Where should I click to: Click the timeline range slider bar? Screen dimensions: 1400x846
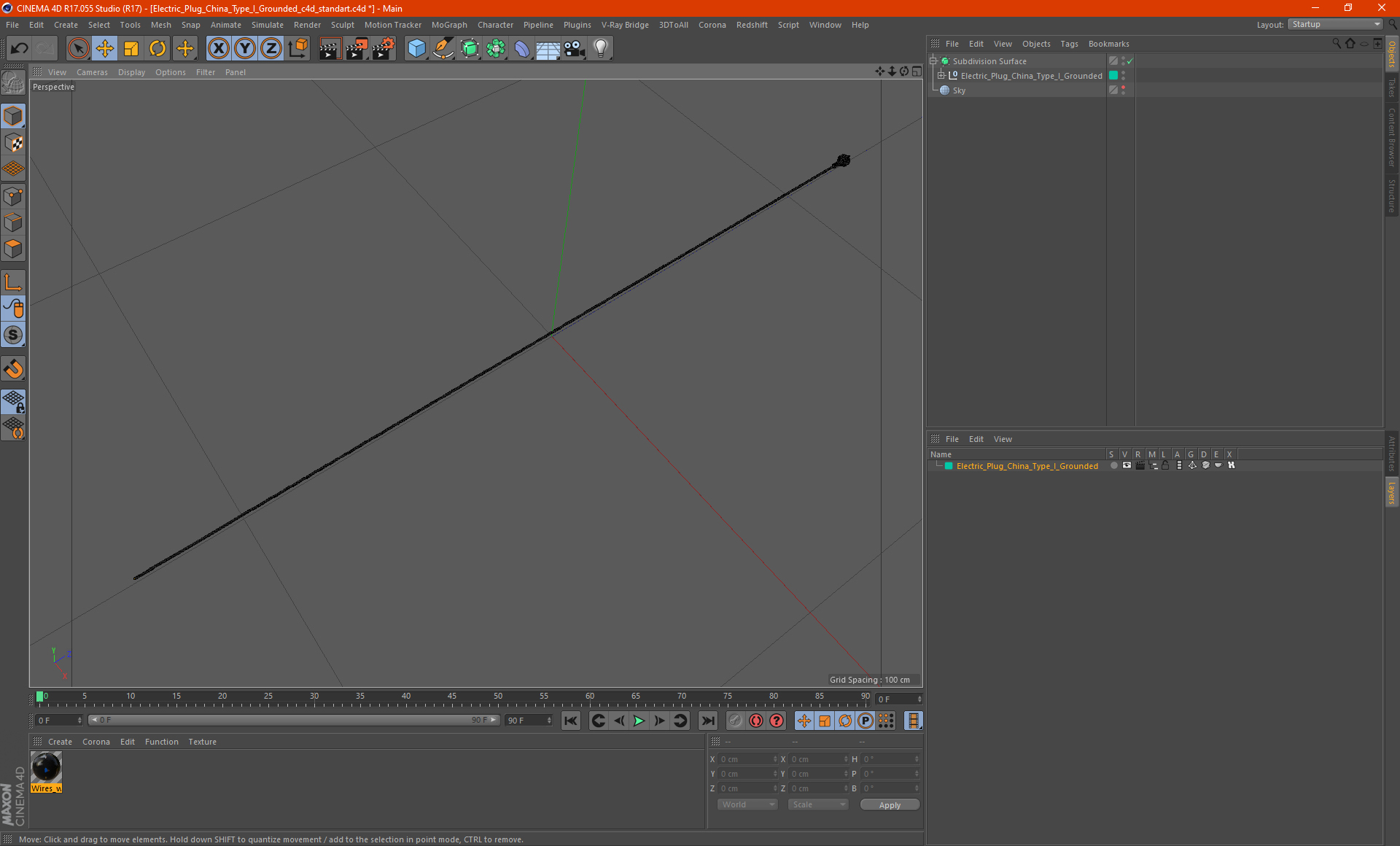click(293, 720)
